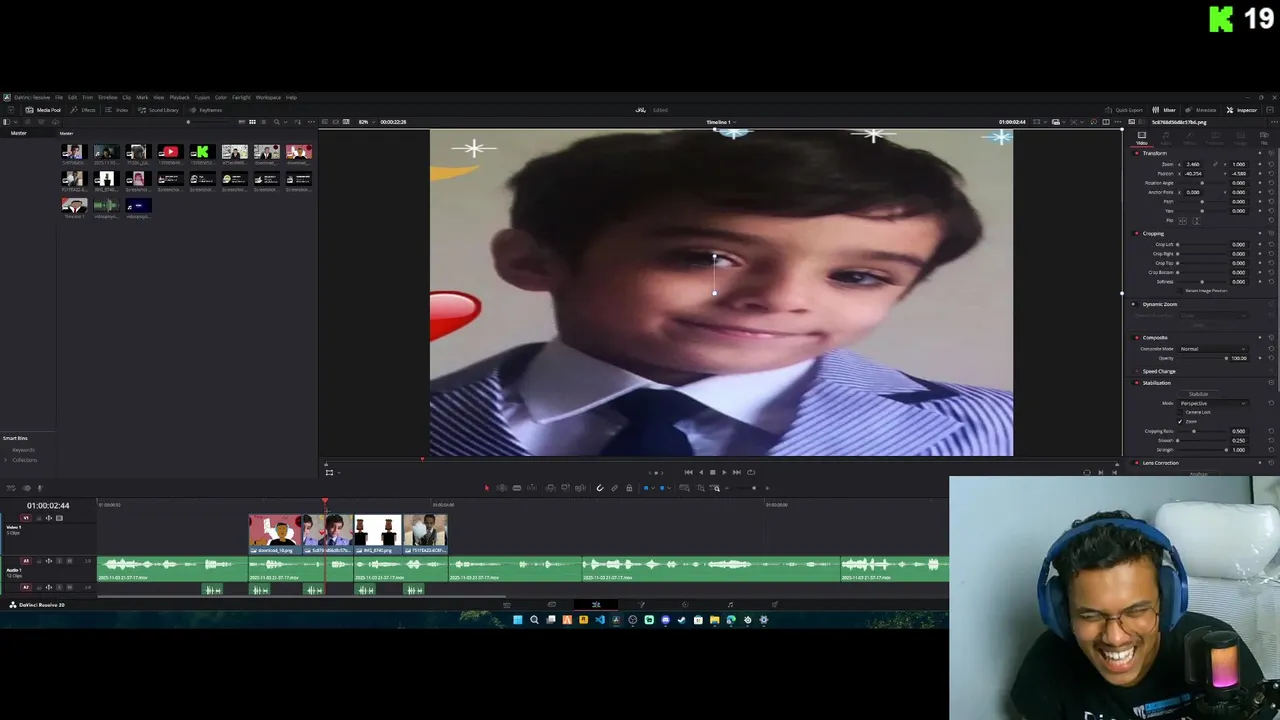Select the download_18.png timeline clip
Viewport: 1280px width, 720px height.
275,534
